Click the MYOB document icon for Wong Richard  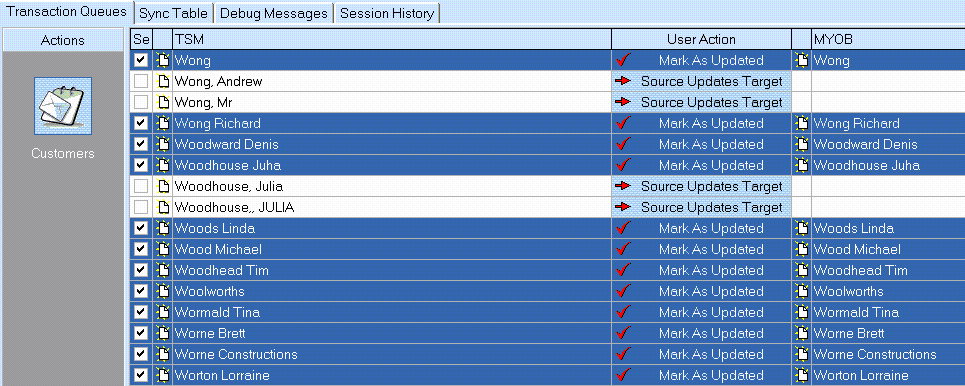[x=802, y=123]
